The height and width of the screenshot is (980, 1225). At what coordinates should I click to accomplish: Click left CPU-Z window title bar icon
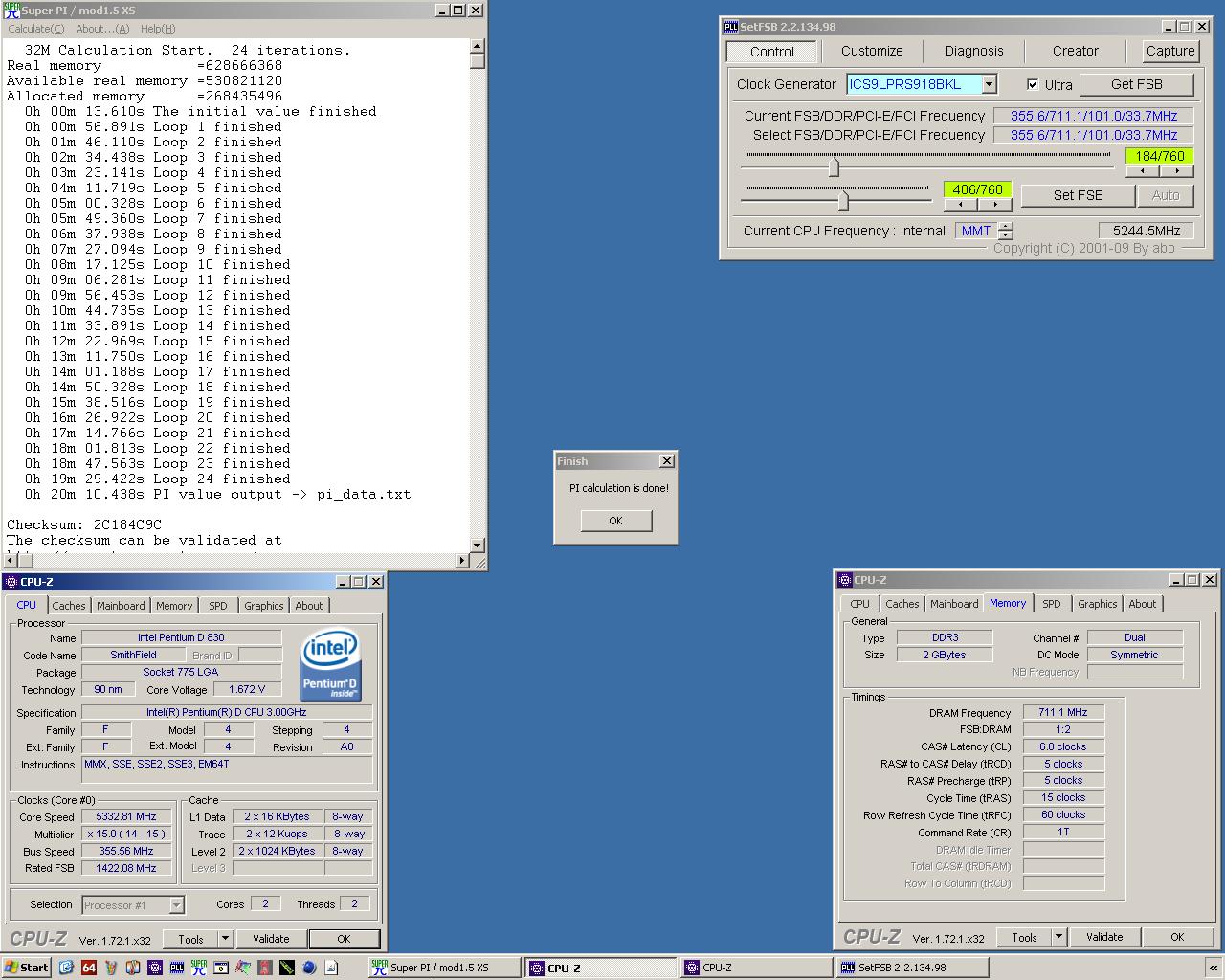point(11,582)
